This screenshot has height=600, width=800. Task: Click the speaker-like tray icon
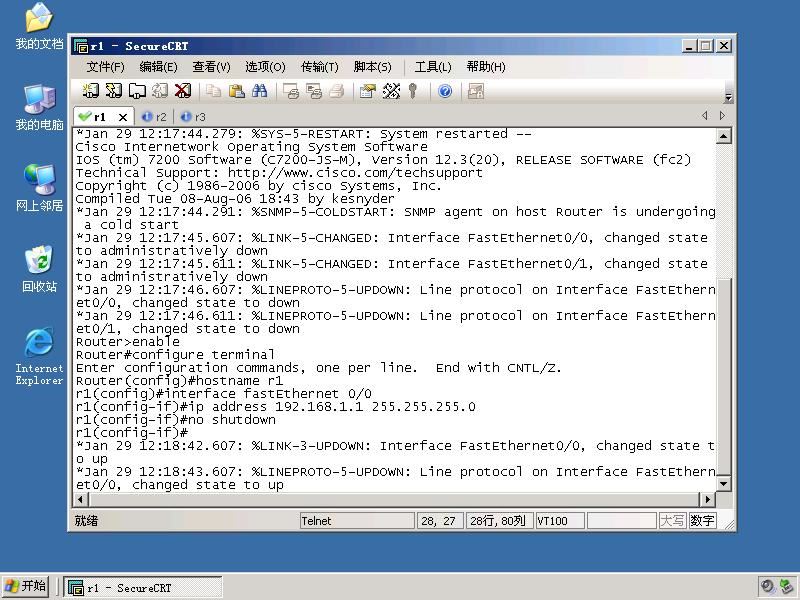pyautogui.click(x=767, y=587)
